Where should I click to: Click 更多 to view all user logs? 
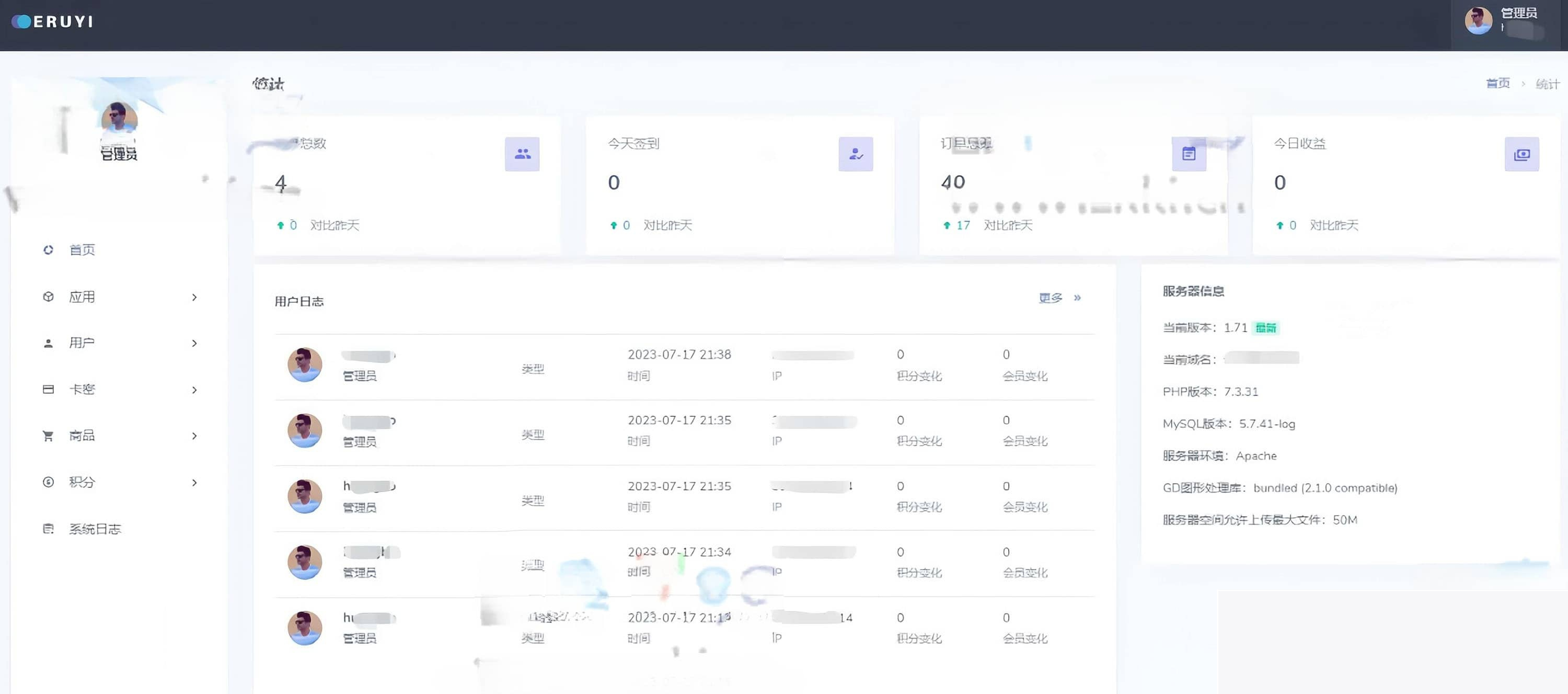[1050, 298]
